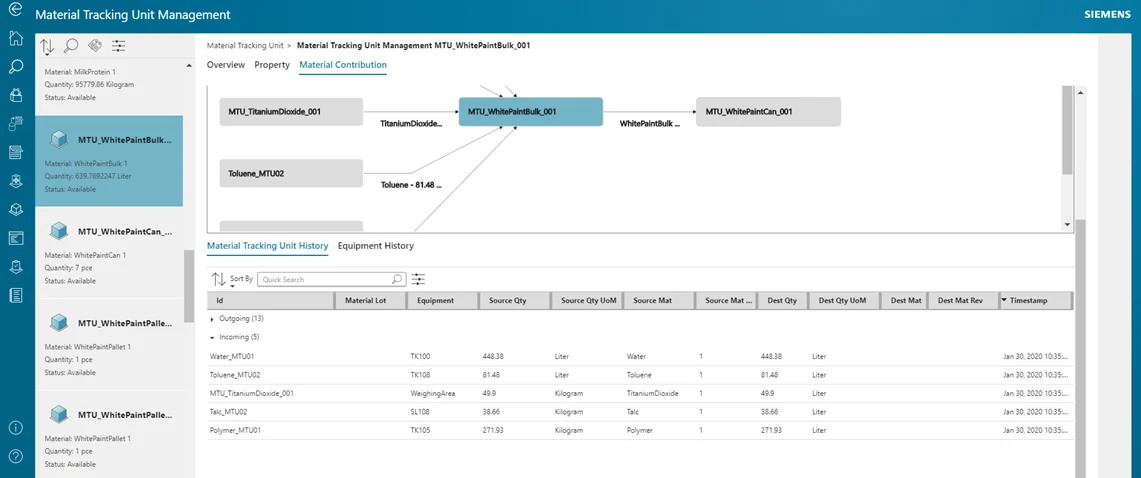Viewport: 1141px width, 478px height.
Task: Click the magnifier icon above the MTU list
Action: click(71, 46)
